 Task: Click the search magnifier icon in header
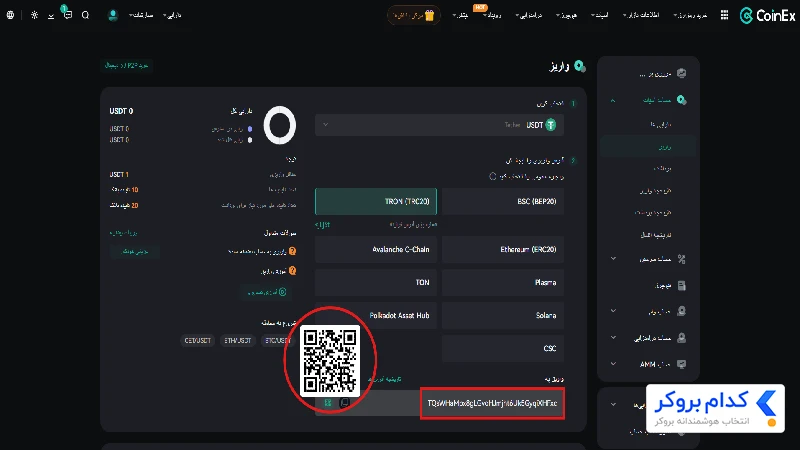tap(85, 15)
